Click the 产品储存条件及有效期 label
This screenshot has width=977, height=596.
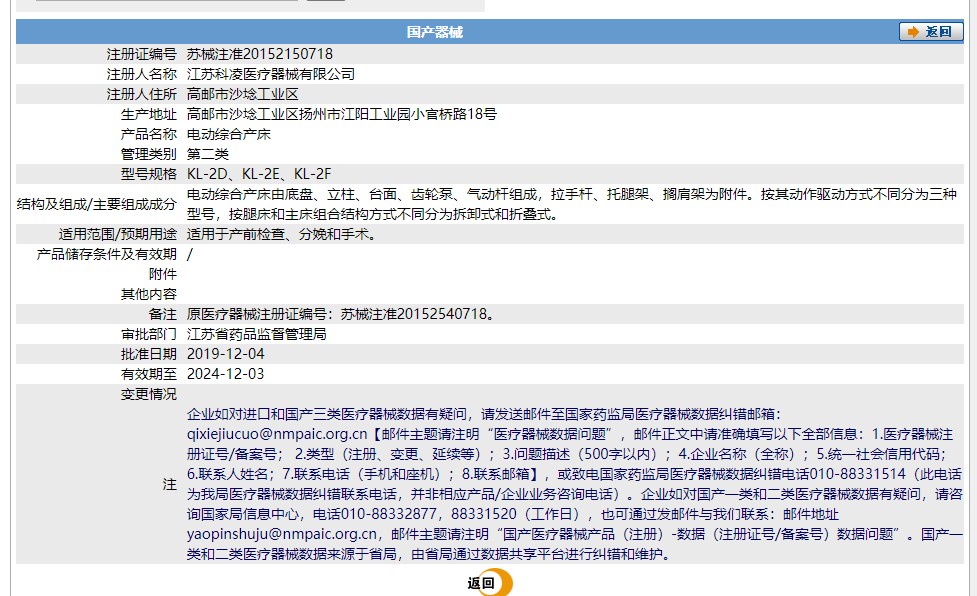pos(107,254)
